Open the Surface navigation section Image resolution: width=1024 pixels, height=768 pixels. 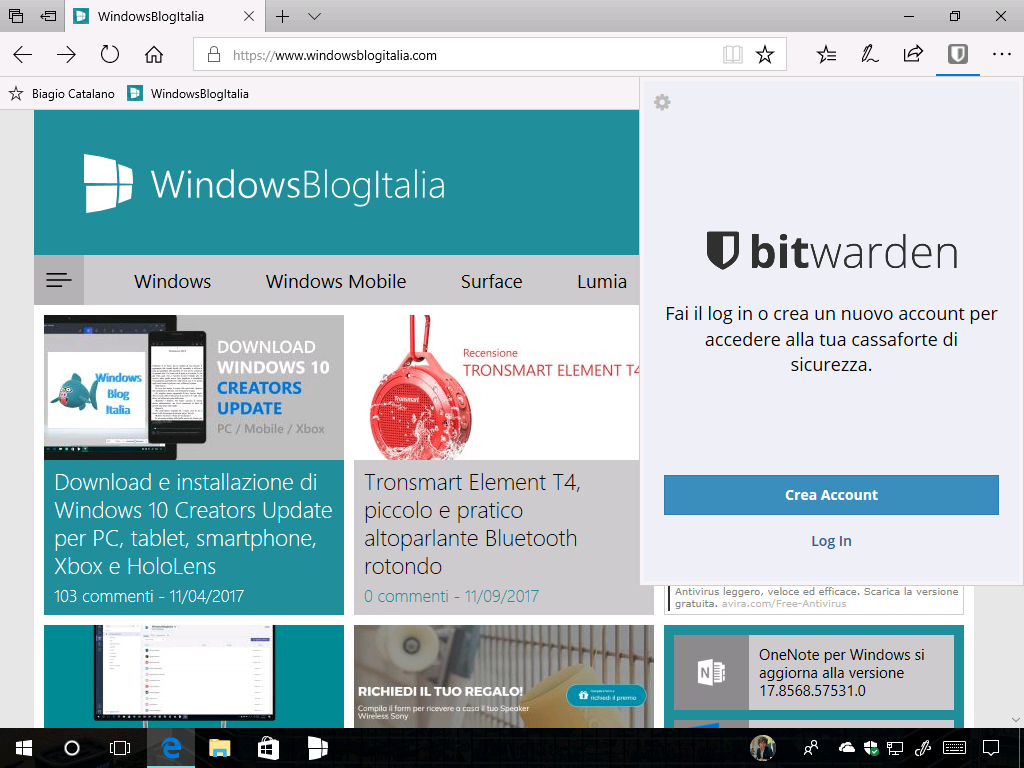coord(491,281)
